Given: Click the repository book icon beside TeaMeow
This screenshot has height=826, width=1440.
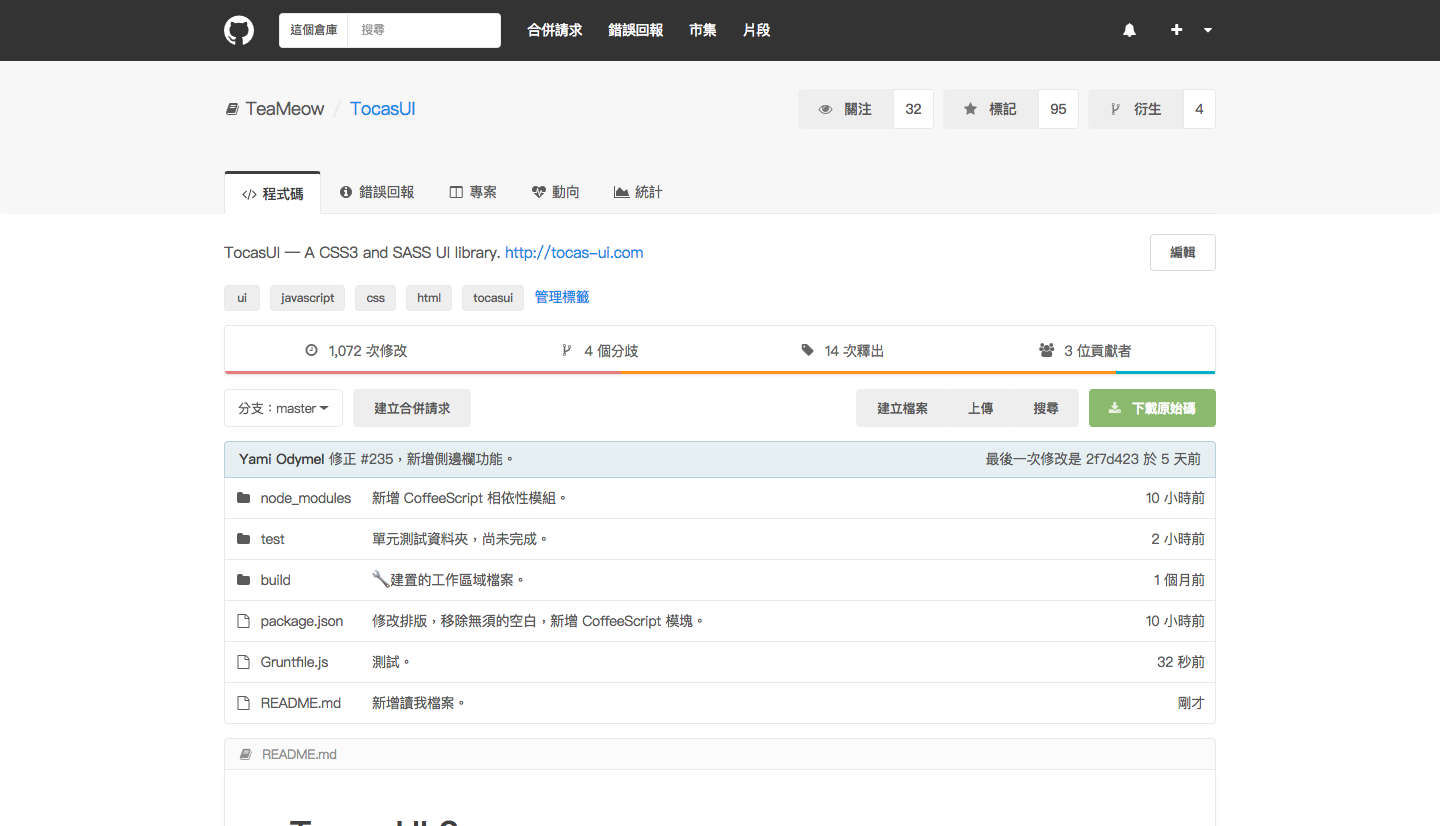Looking at the screenshot, I should click(231, 109).
